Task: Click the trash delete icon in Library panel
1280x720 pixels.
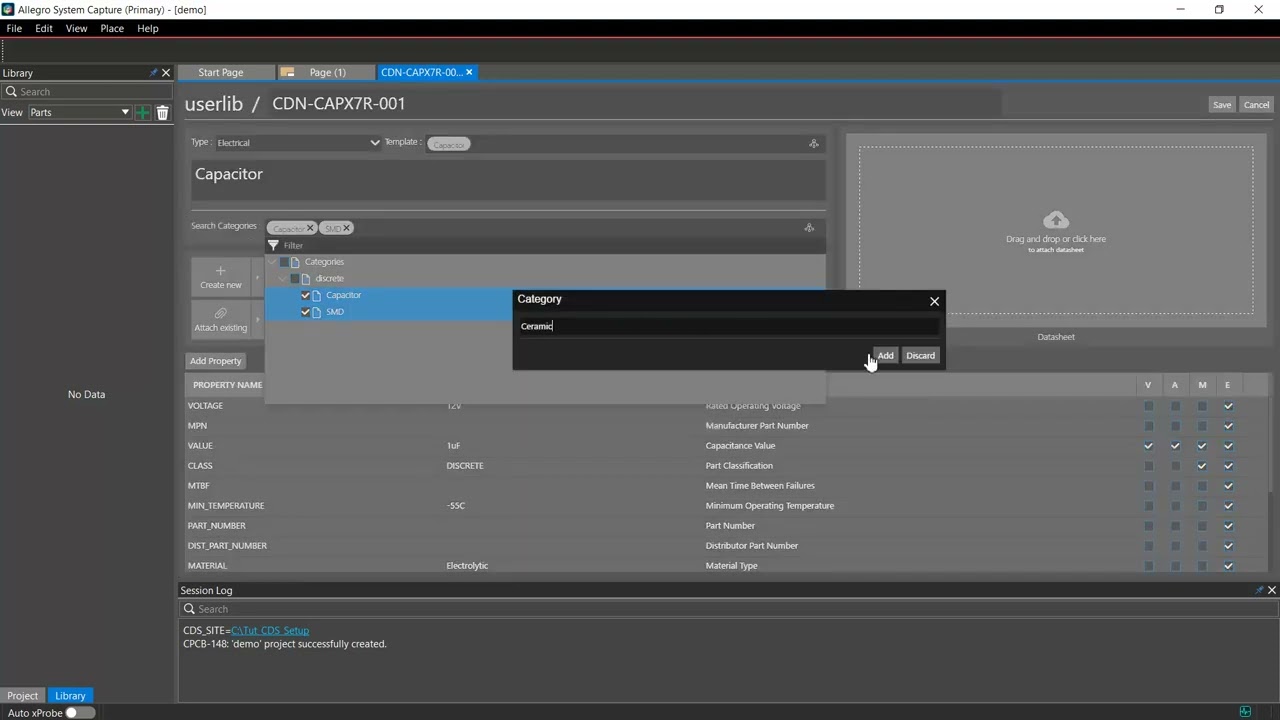Action: coord(162,113)
